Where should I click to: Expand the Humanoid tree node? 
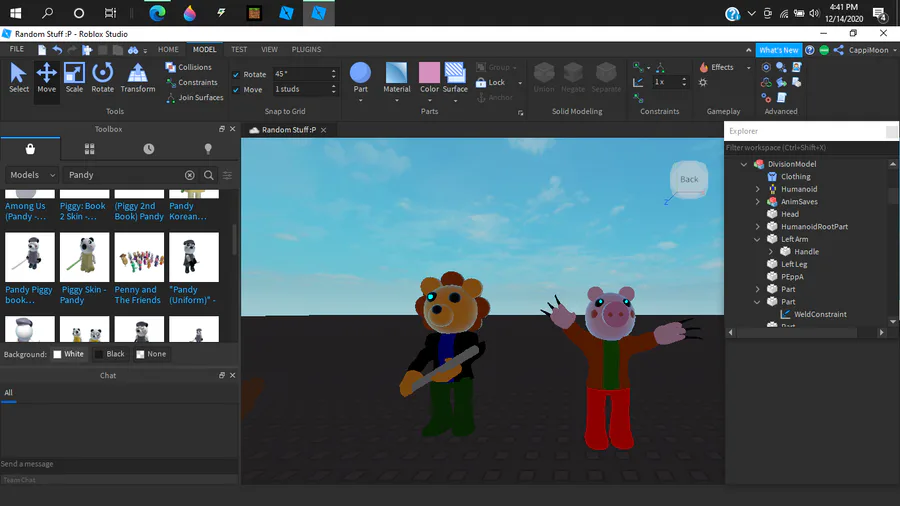[x=757, y=189]
